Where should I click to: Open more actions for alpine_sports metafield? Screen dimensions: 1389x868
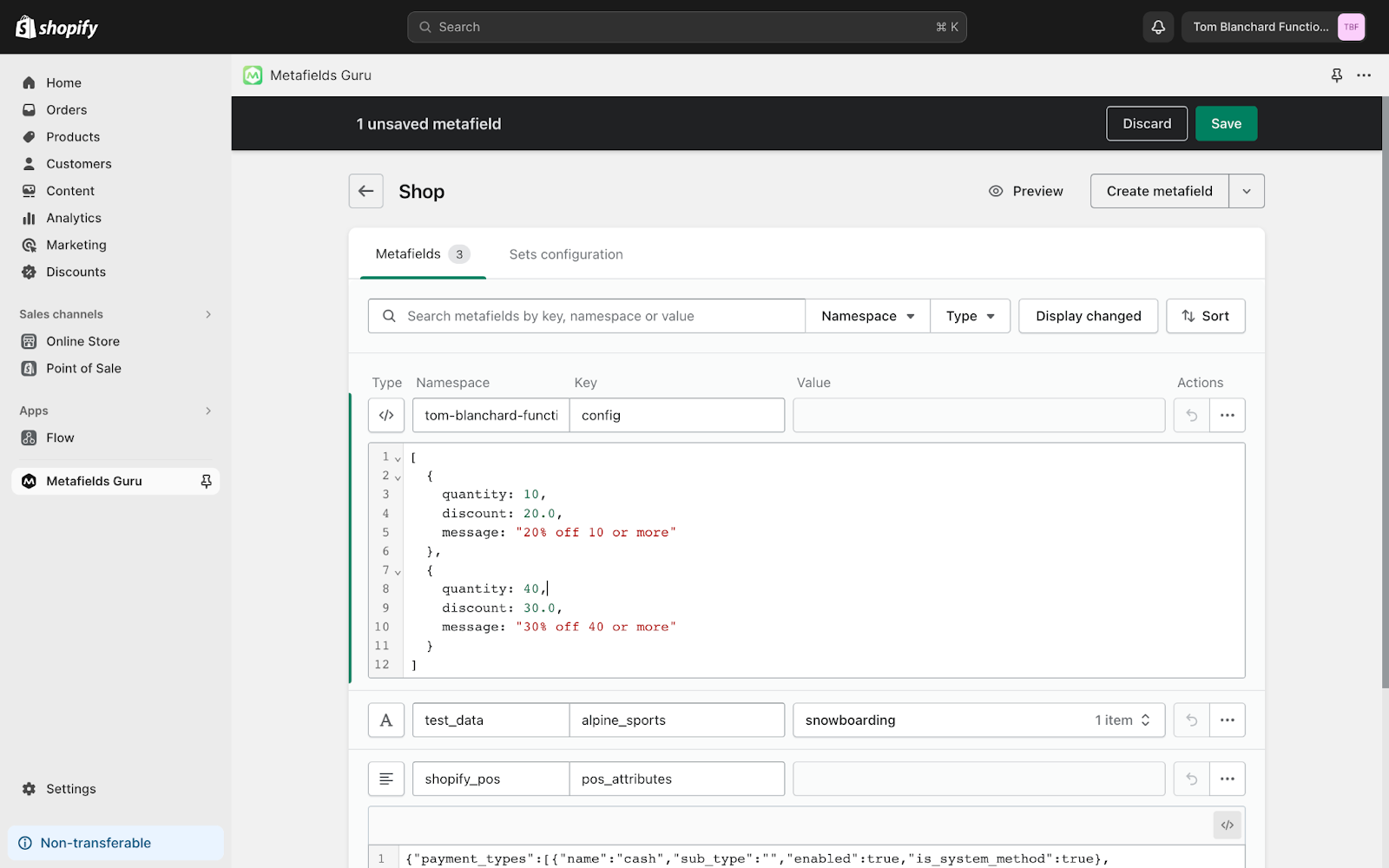coord(1228,720)
